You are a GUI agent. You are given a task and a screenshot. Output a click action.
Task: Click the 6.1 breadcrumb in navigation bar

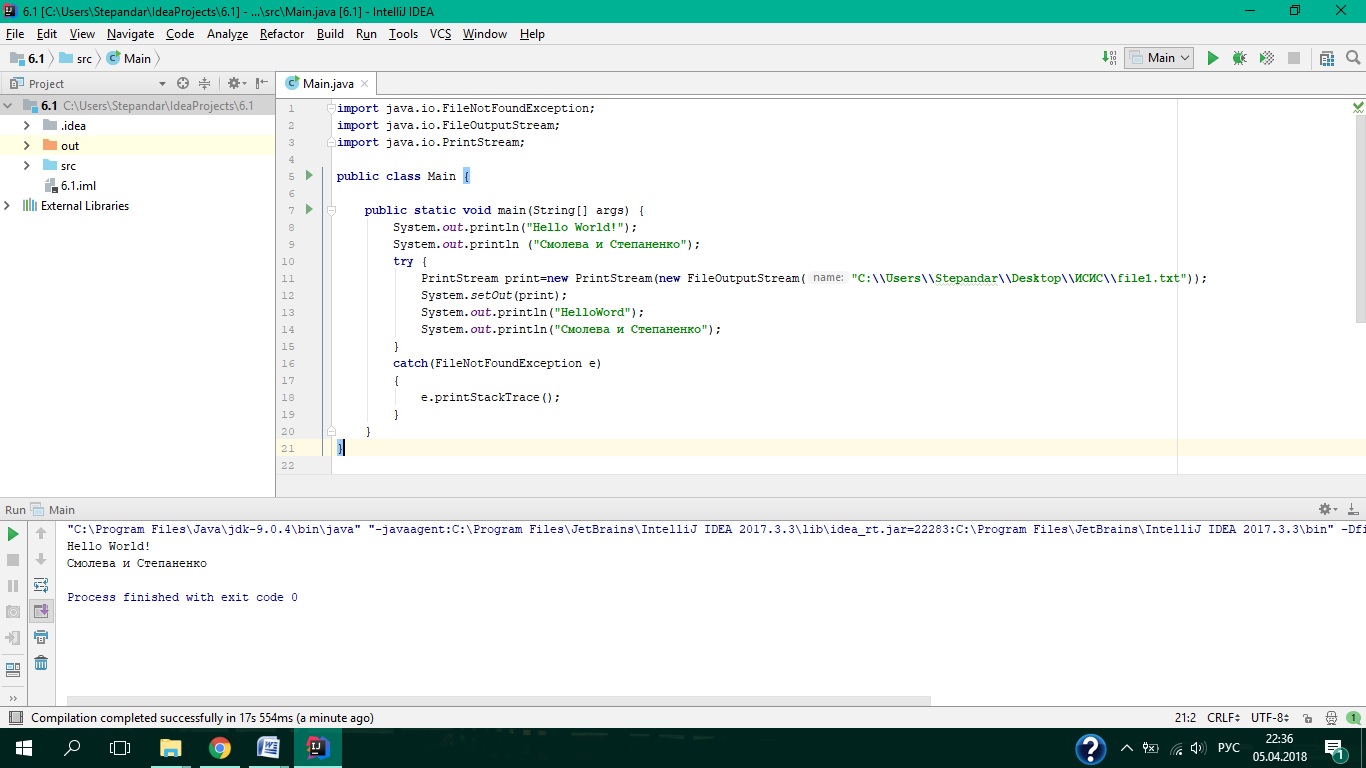28,58
